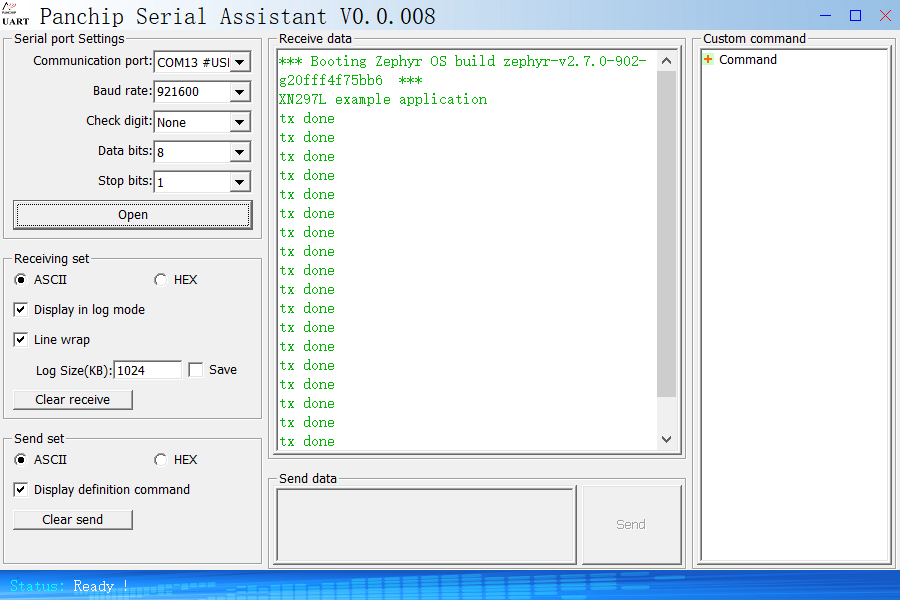The image size is (900, 600).
Task: Click the Receive data scrollbar thumb
Action: point(666,234)
